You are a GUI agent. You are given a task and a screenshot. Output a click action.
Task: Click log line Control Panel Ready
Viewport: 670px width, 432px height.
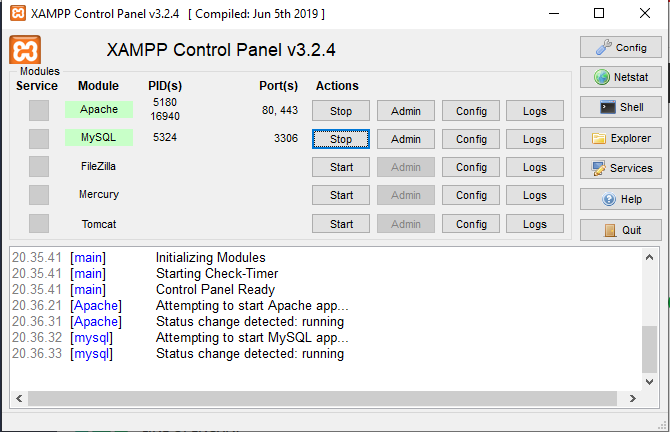pyautogui.click(x=215, y=290)
